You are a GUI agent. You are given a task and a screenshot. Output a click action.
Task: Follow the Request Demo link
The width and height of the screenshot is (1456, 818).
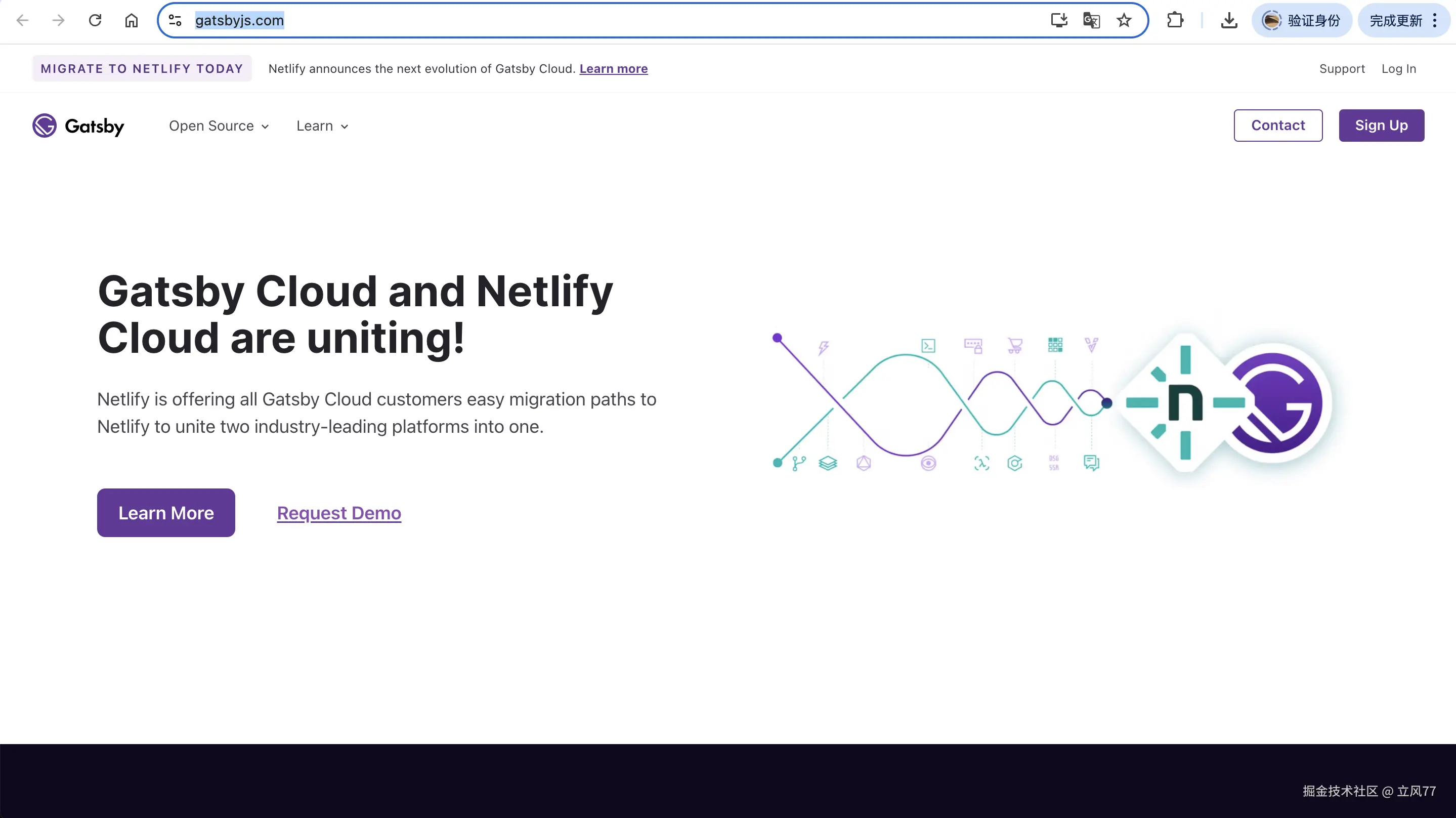(x=338, y=513)
